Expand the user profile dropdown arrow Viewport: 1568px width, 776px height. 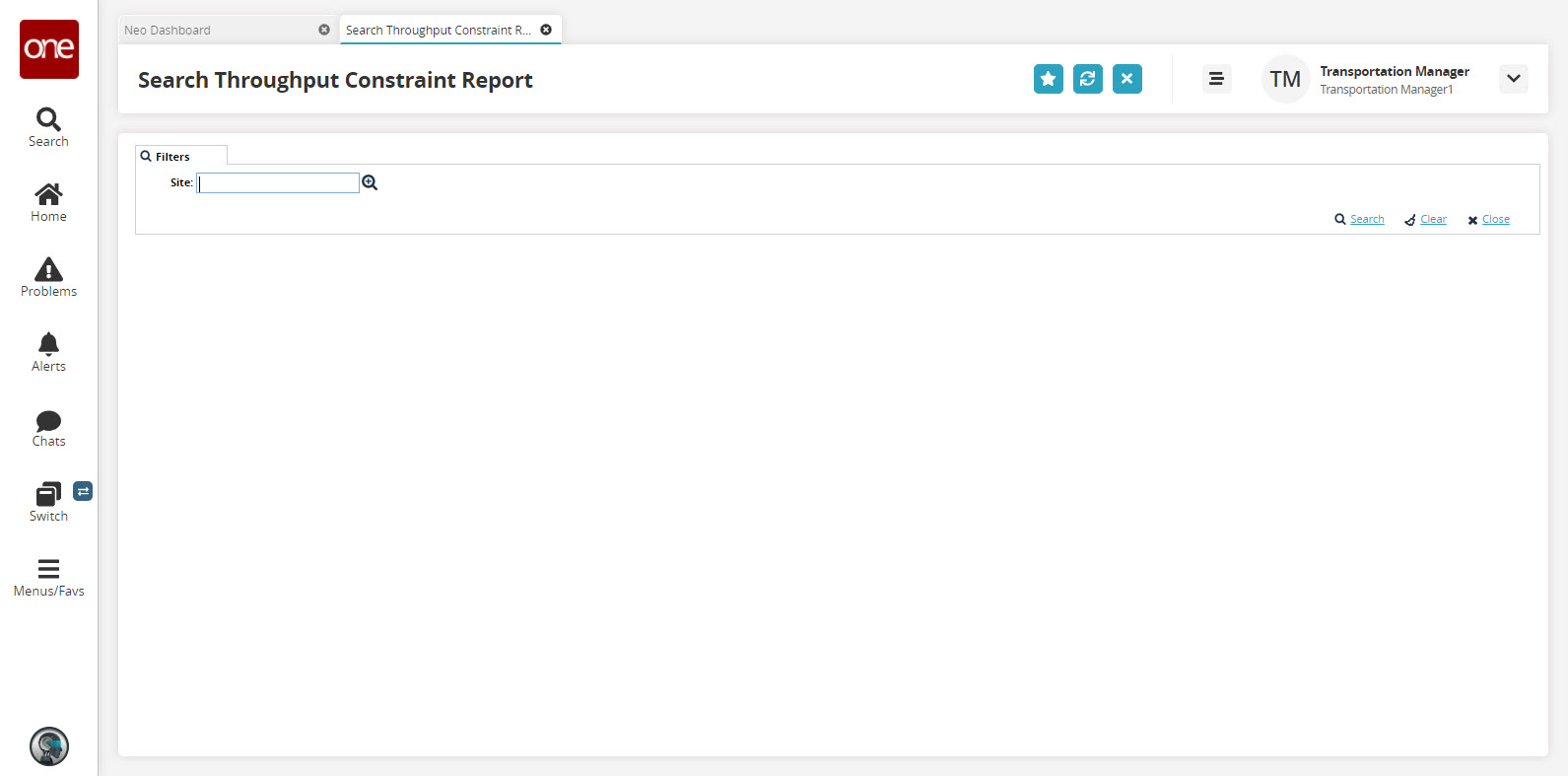(1514, 79)
